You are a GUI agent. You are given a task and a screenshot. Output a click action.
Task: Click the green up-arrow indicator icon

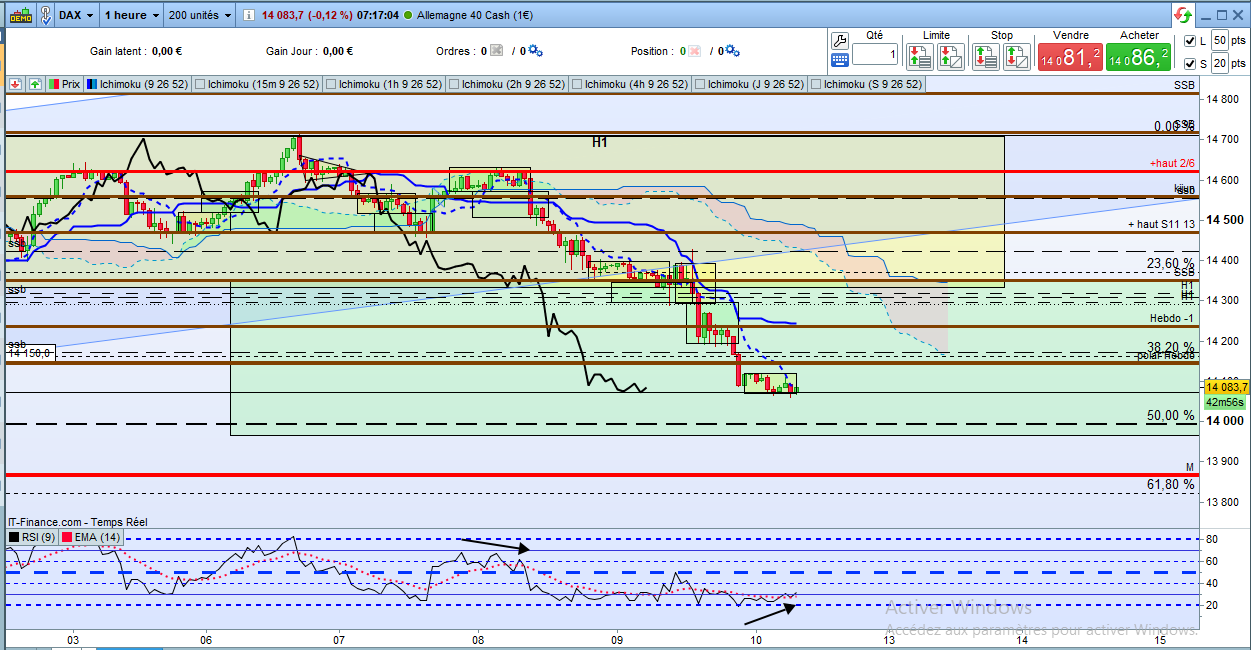click(x=35, y=85)
